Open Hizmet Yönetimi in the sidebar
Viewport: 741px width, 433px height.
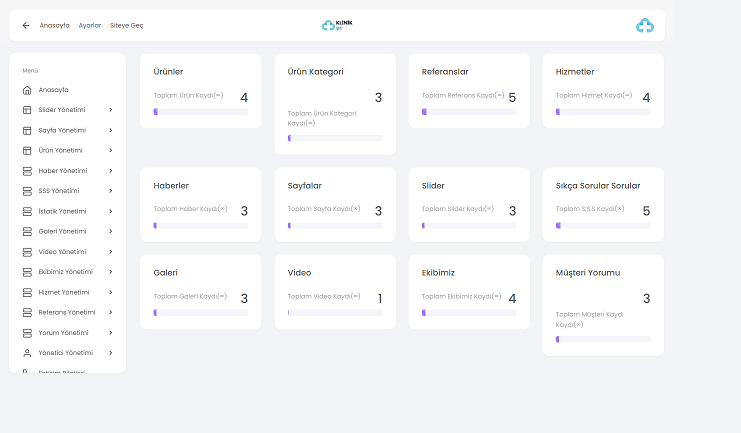click(x=64, y=292)
